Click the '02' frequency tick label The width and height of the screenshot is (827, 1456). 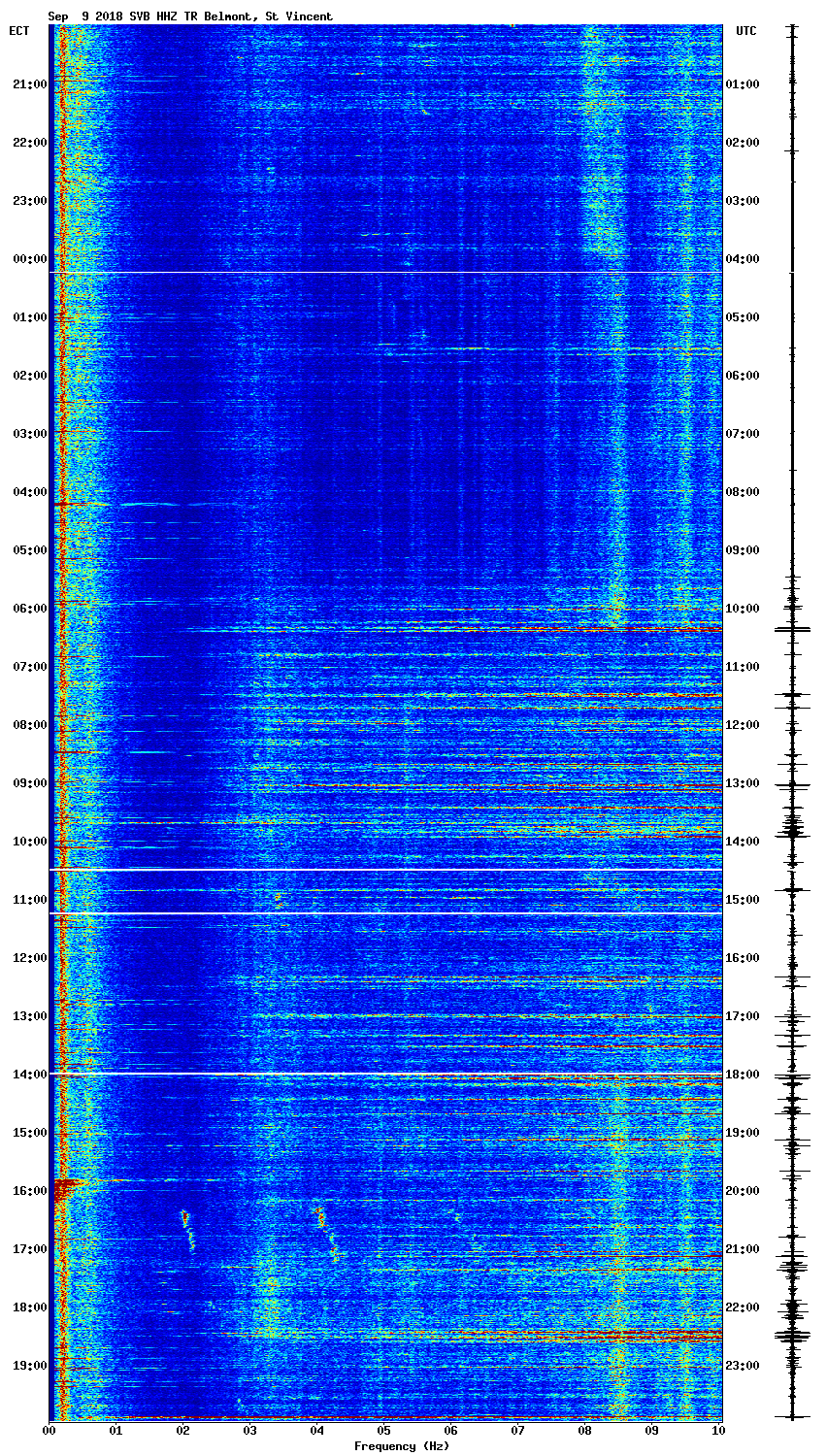[182, 1431]
